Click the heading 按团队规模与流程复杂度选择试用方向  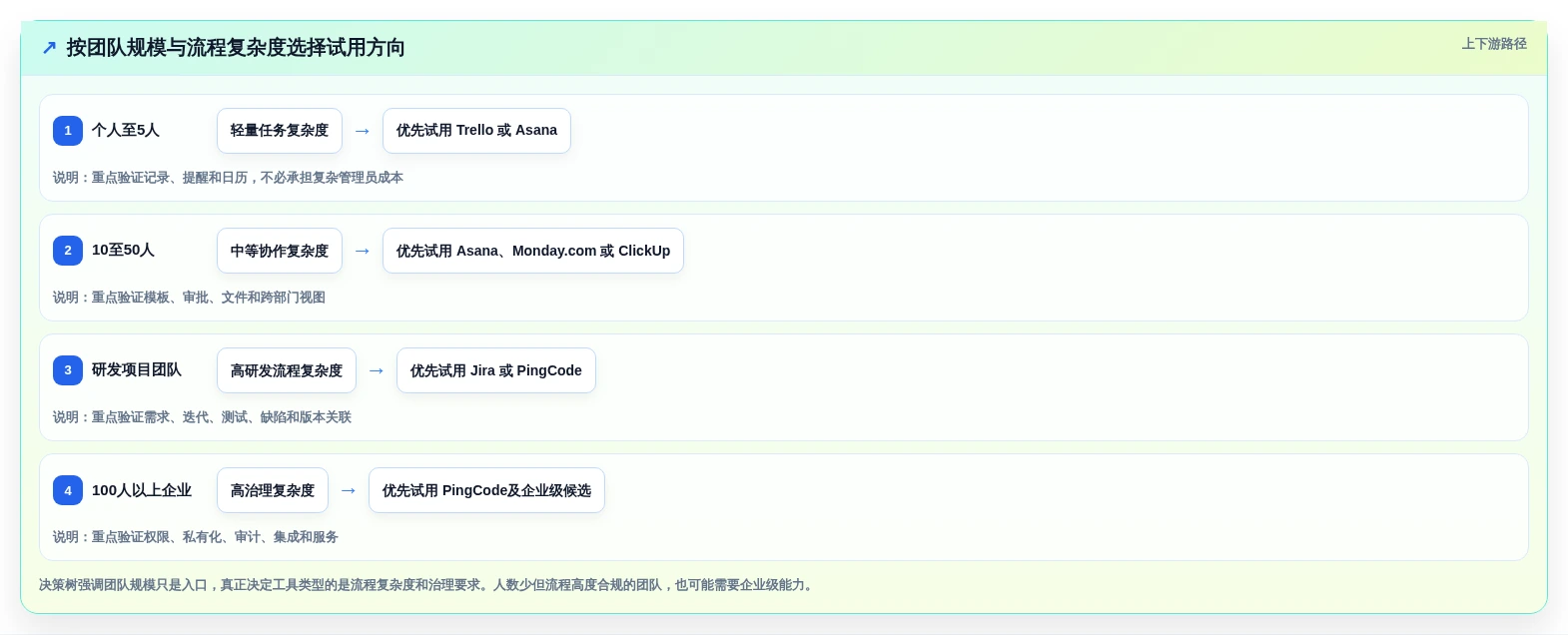point(236,48)
